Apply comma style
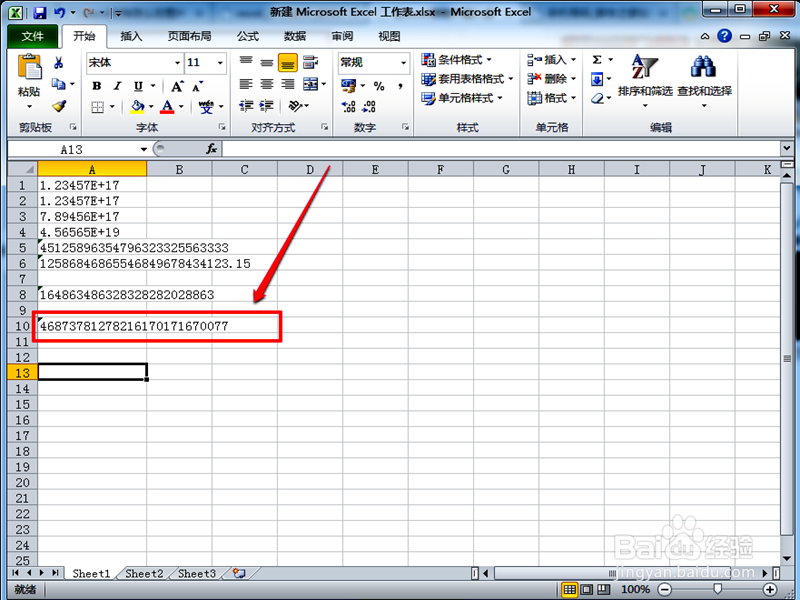The width and height of the screenshot is (800, 600). 401,86
